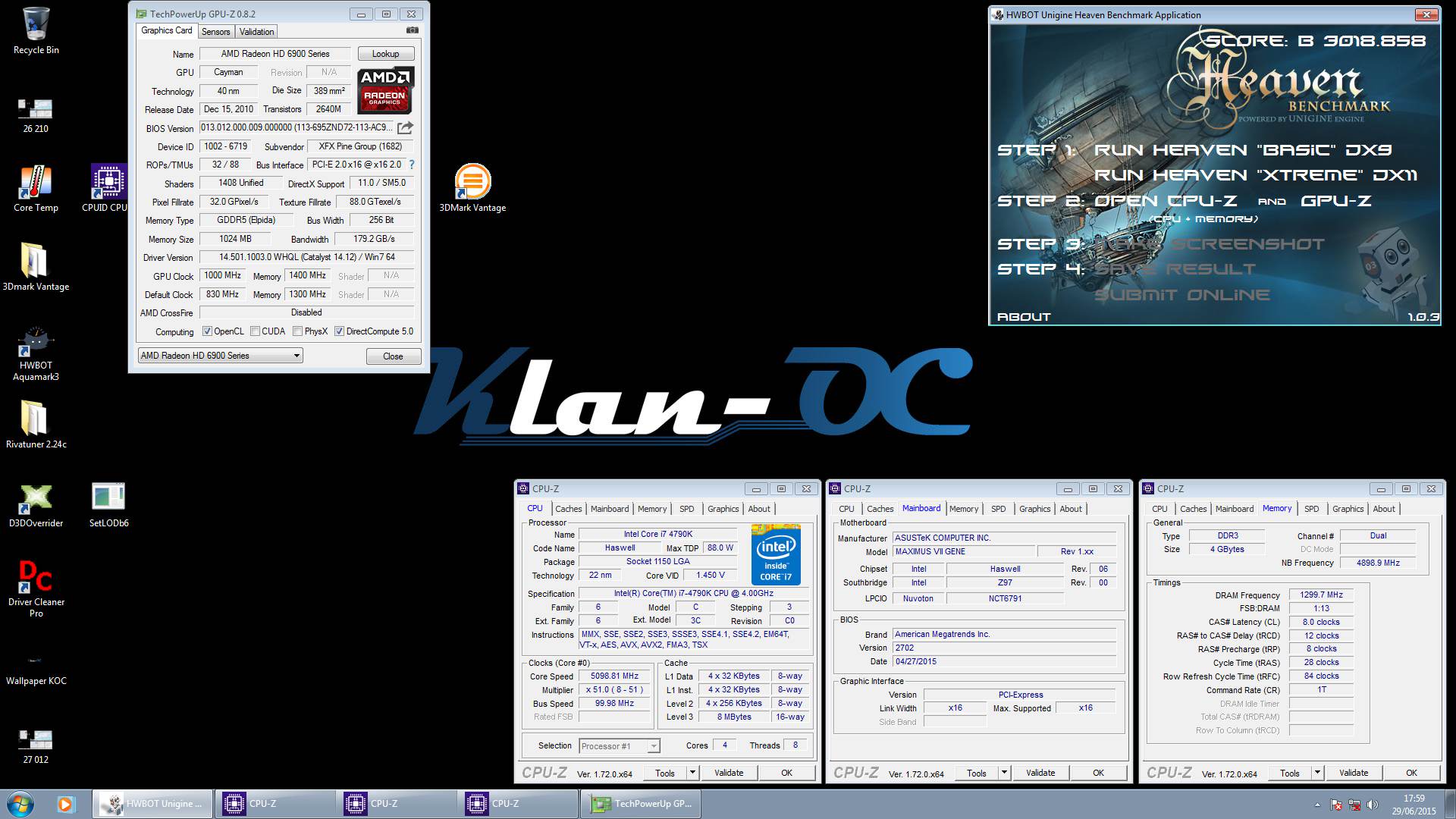Open the Rivatuner 2.24c folder
This screenshot has width=1456, height=819.
tap(36, 425)
